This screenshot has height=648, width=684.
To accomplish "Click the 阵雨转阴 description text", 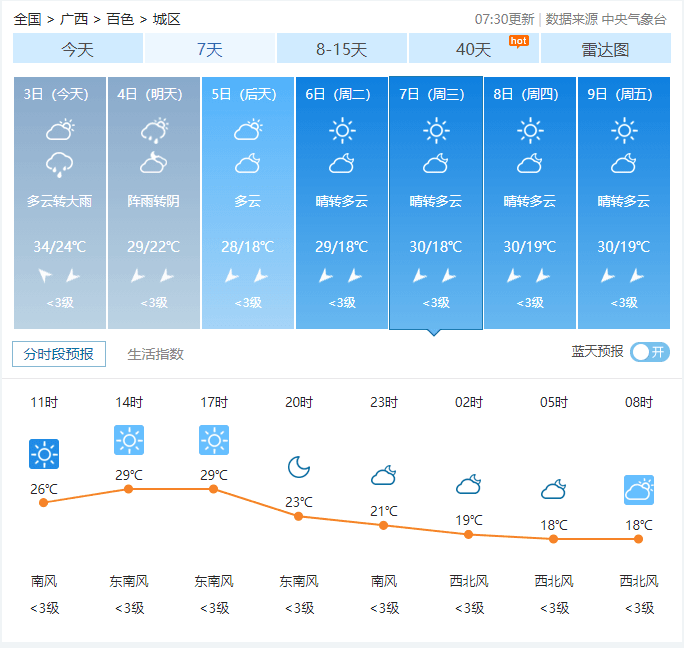I will [154, 201].
